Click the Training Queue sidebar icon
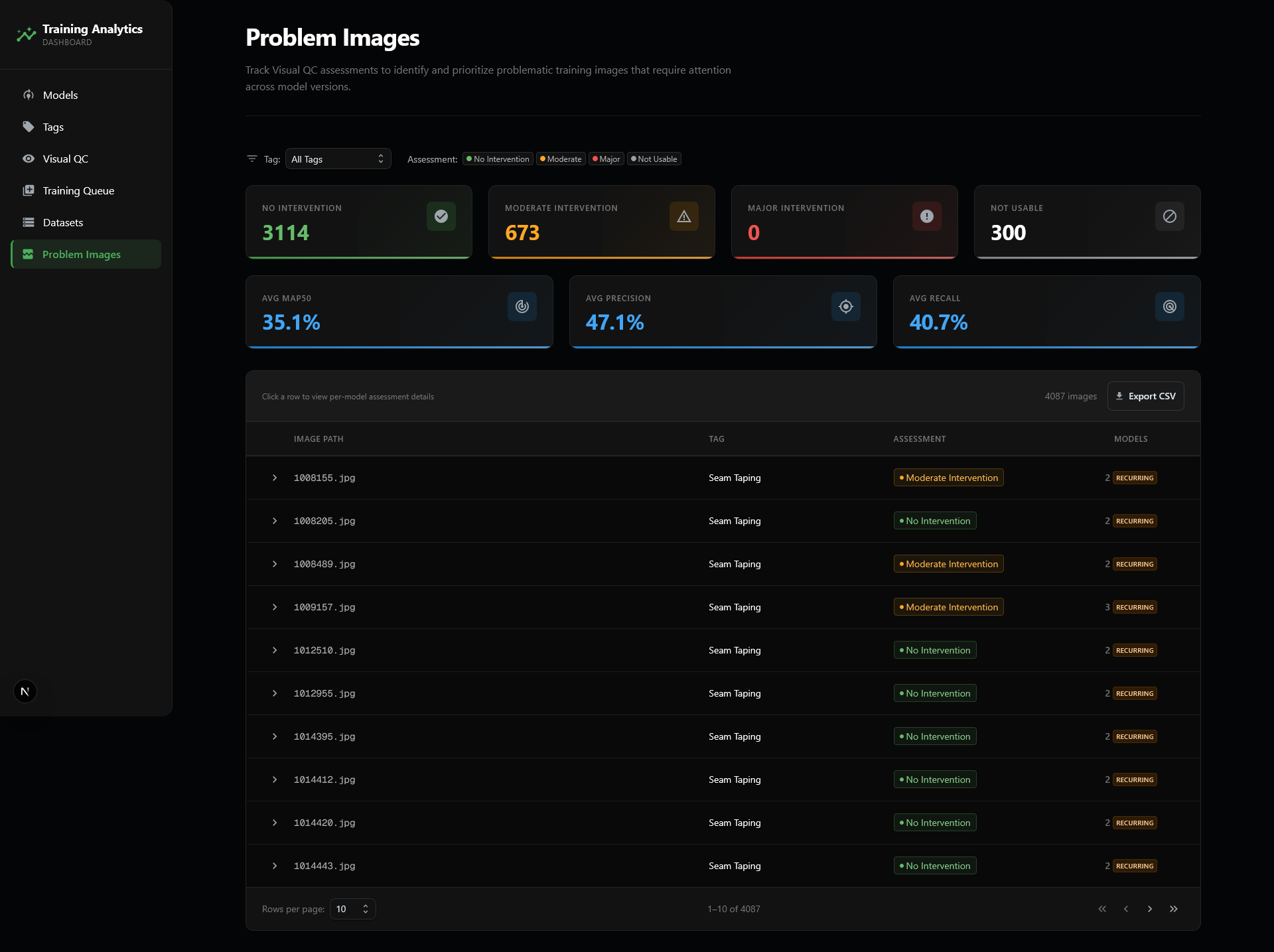The width and height of the screenshot is (1274, 952). [x=29, y=190]
